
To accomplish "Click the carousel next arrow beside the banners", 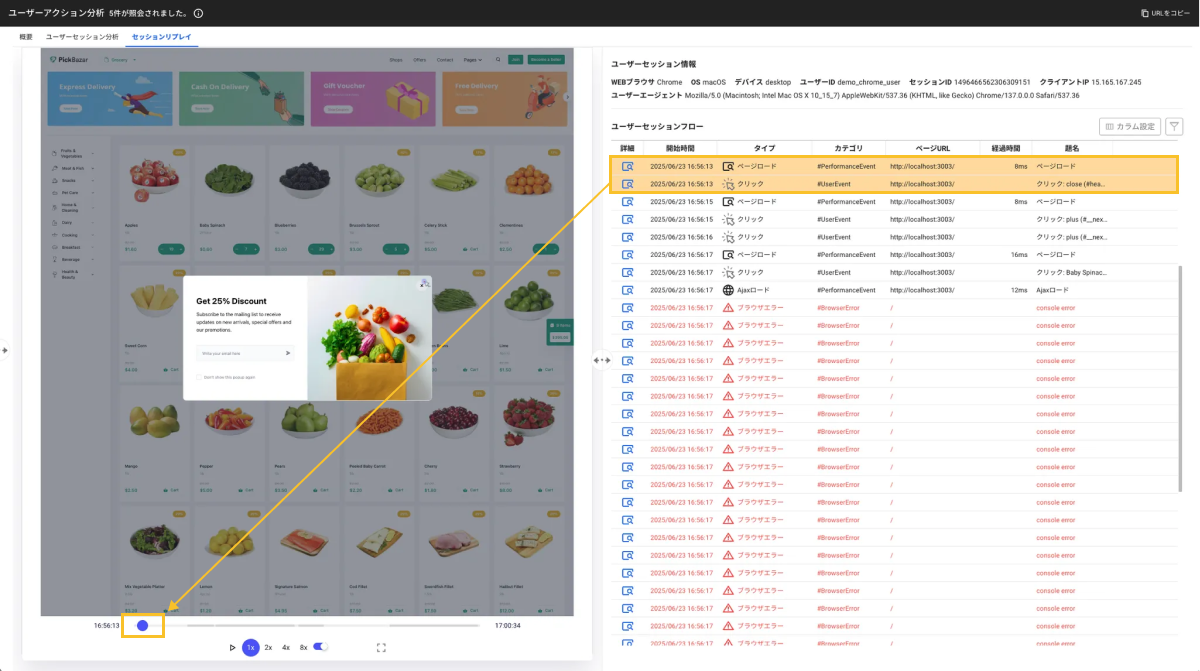I will 567,97.
